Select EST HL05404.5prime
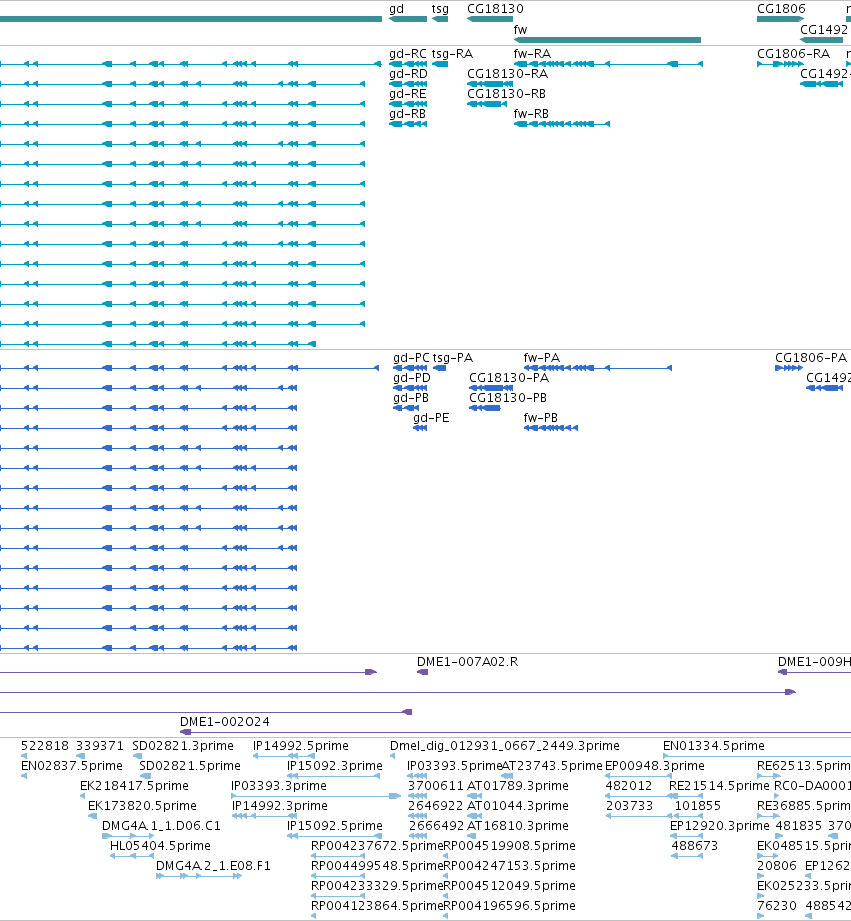 160,846
